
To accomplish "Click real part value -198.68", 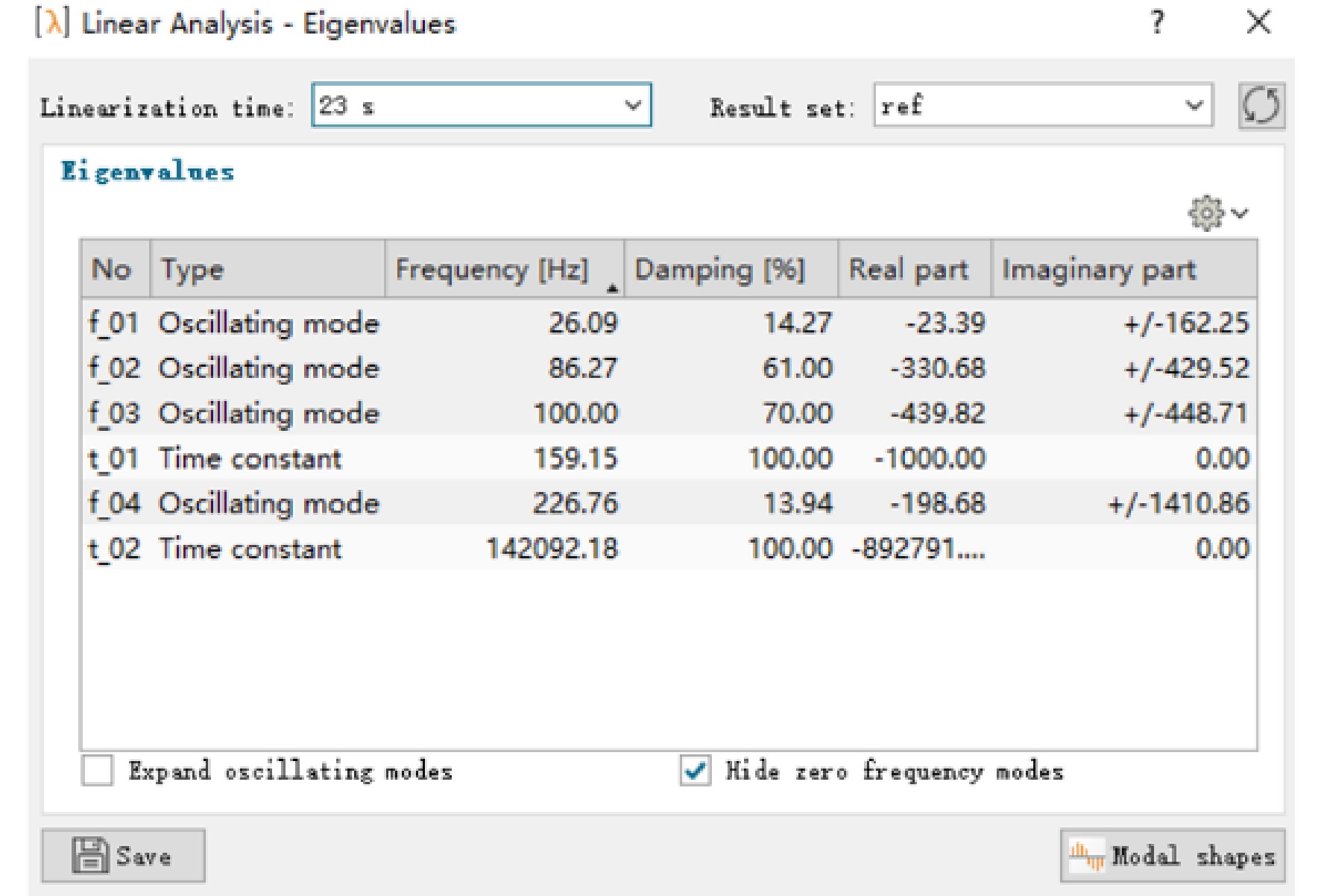I will tap(938, 503).
